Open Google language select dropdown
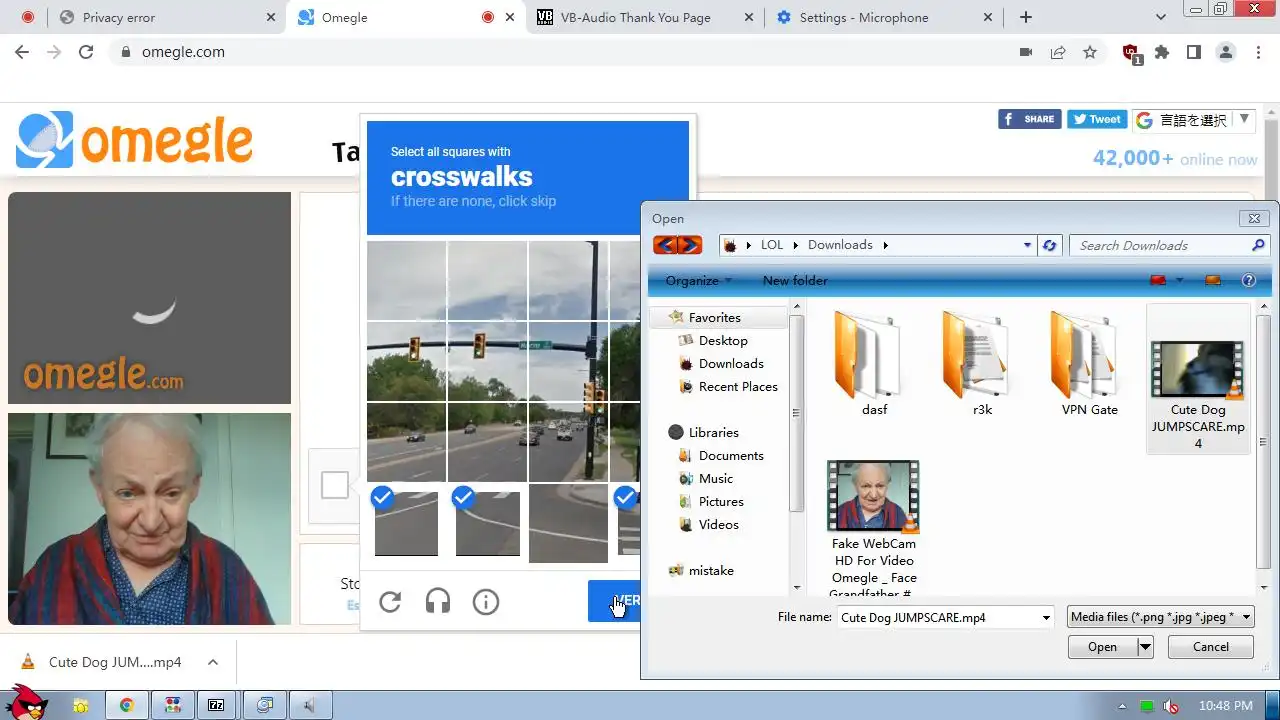This screenshot has height=720, width=1280. [x=1193, y=120]
